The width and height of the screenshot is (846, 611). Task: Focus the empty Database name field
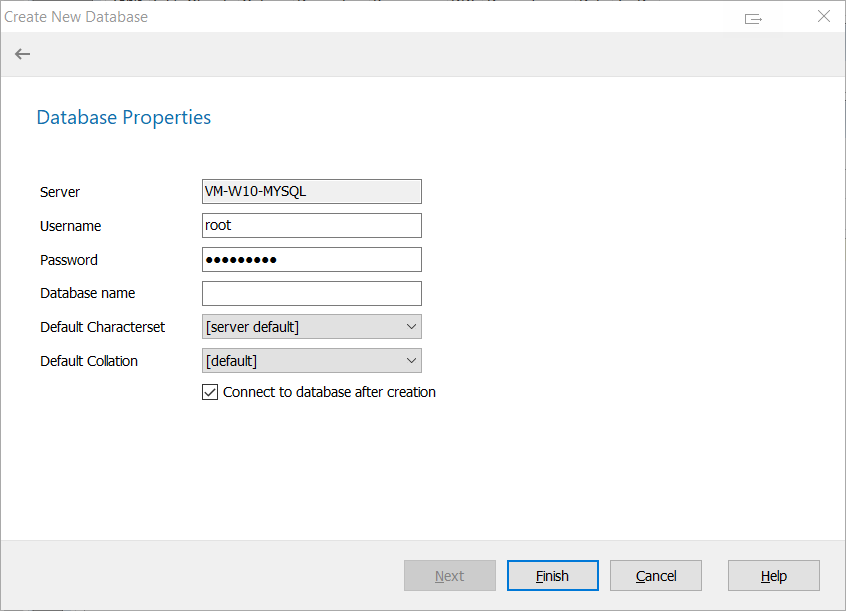click(x=311, y=294)
